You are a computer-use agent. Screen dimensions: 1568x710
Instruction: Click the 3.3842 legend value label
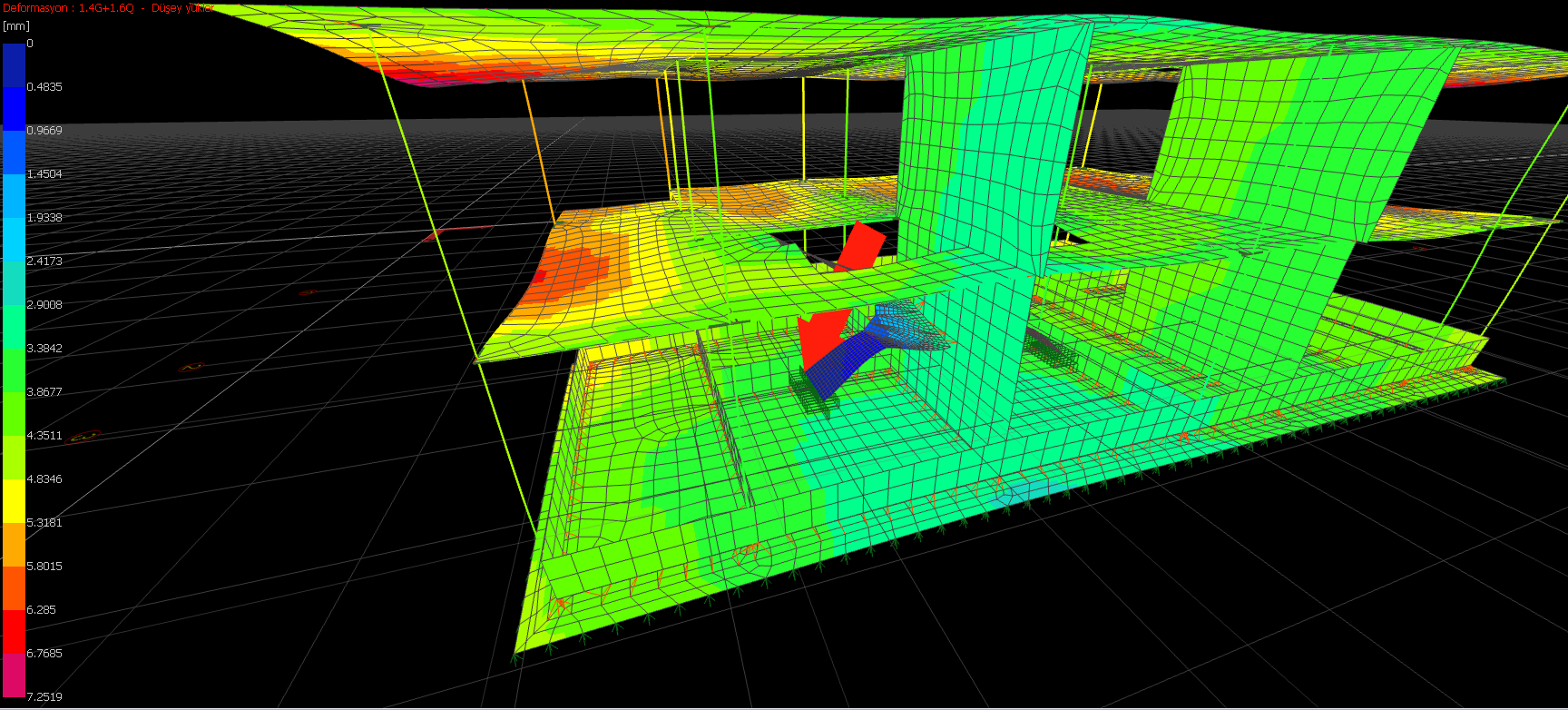click(44, 349)
